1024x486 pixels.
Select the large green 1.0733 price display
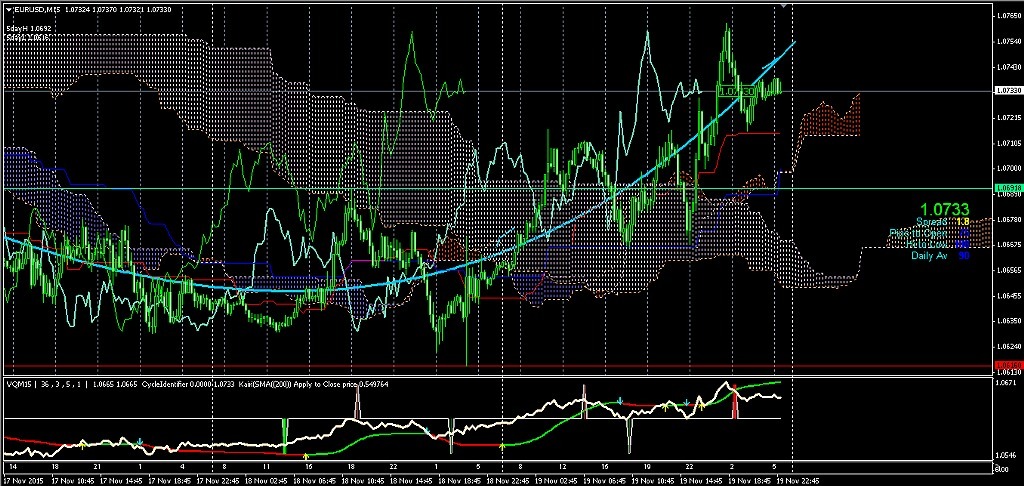point(945,209)
